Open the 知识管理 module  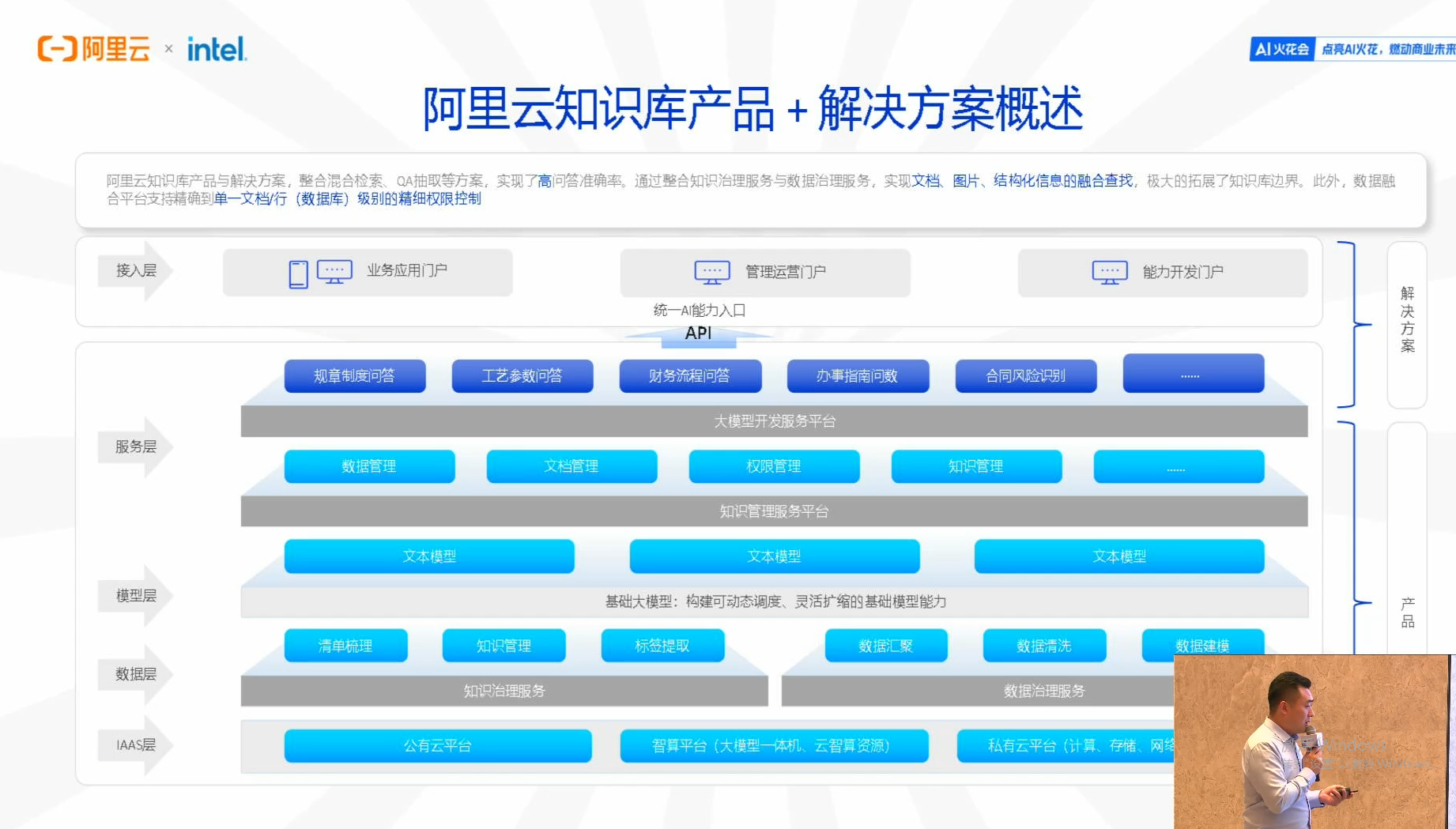click(976, 466)
